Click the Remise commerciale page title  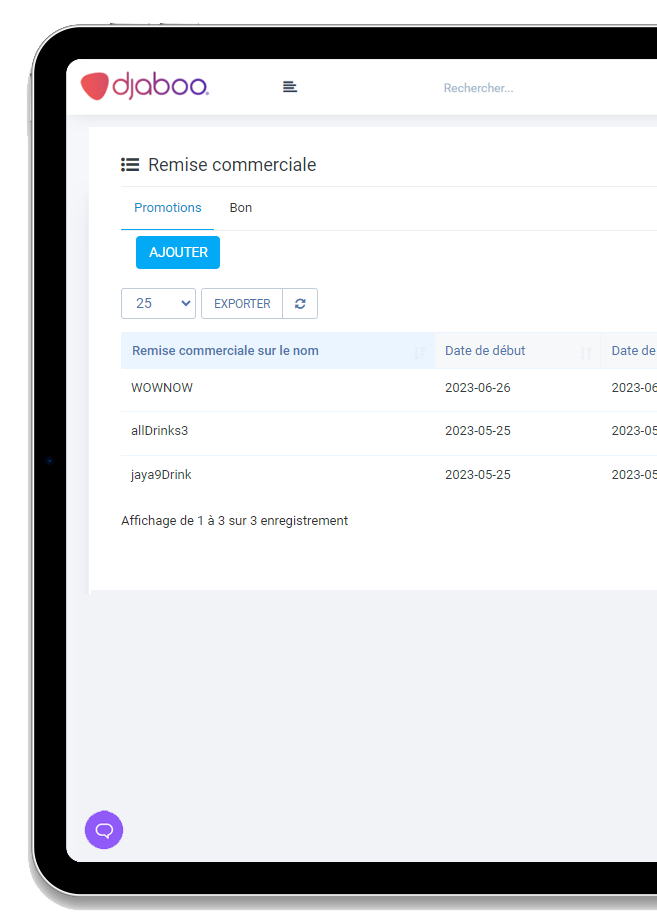(x=232, y=165)
